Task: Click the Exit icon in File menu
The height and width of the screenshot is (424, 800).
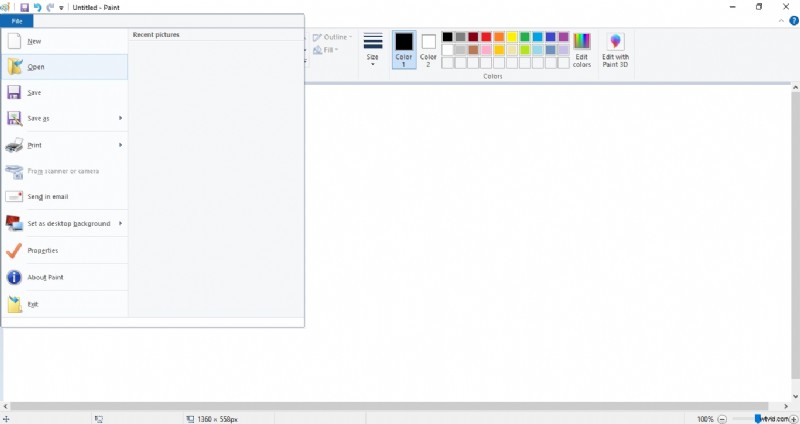Action: click(14, 304)
